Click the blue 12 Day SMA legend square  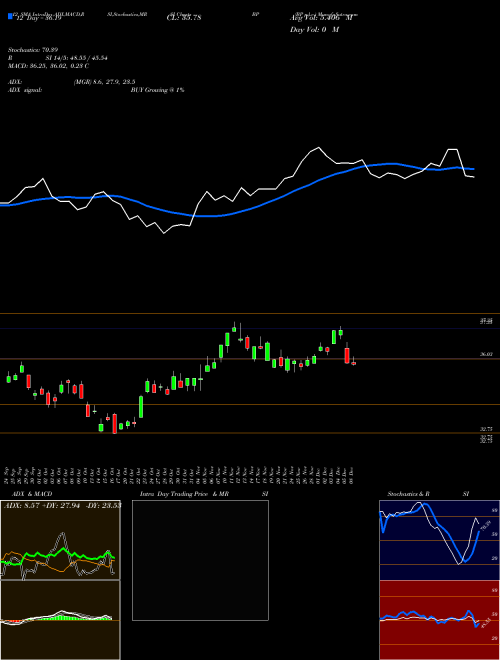point(10,17)
